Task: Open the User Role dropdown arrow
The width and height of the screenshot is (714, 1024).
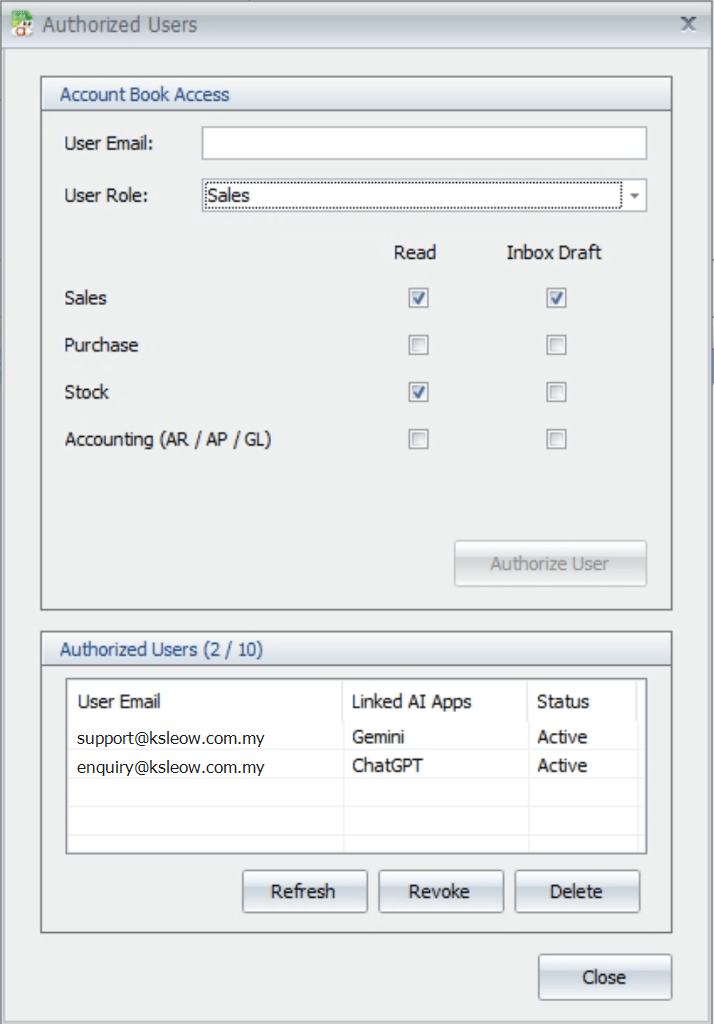Action: click(x=634, y=195)
